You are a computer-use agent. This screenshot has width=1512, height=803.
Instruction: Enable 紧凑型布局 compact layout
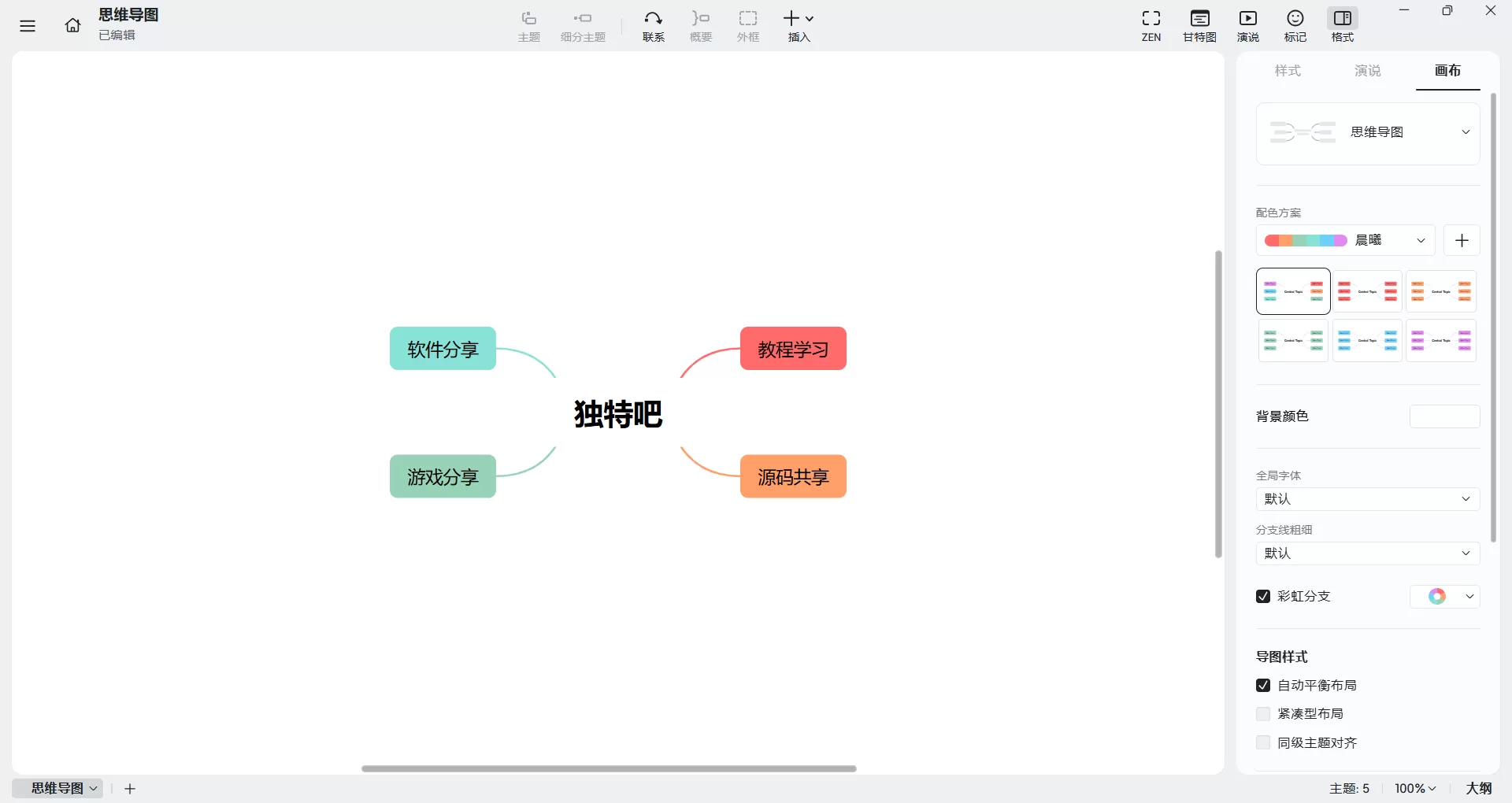pos(1263,714)
